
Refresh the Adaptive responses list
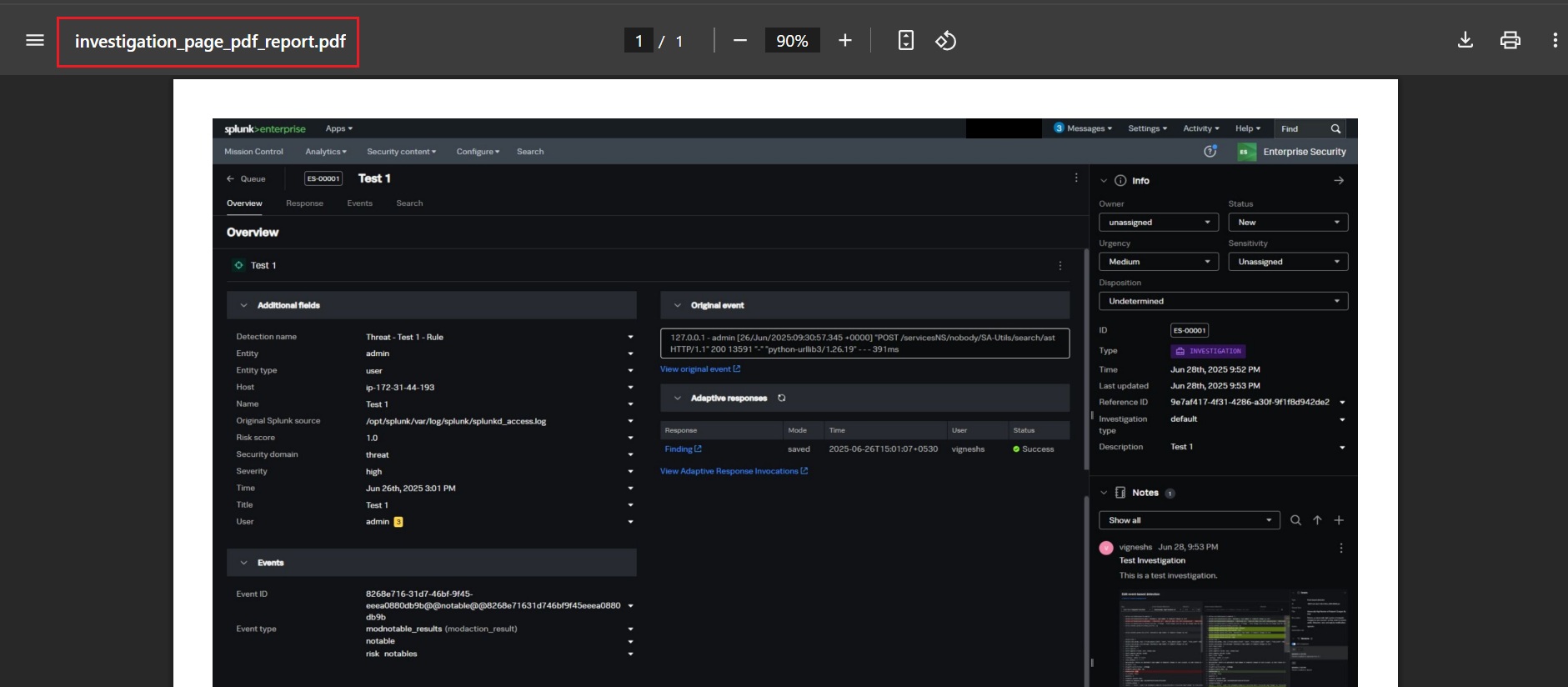click(781, 398)
